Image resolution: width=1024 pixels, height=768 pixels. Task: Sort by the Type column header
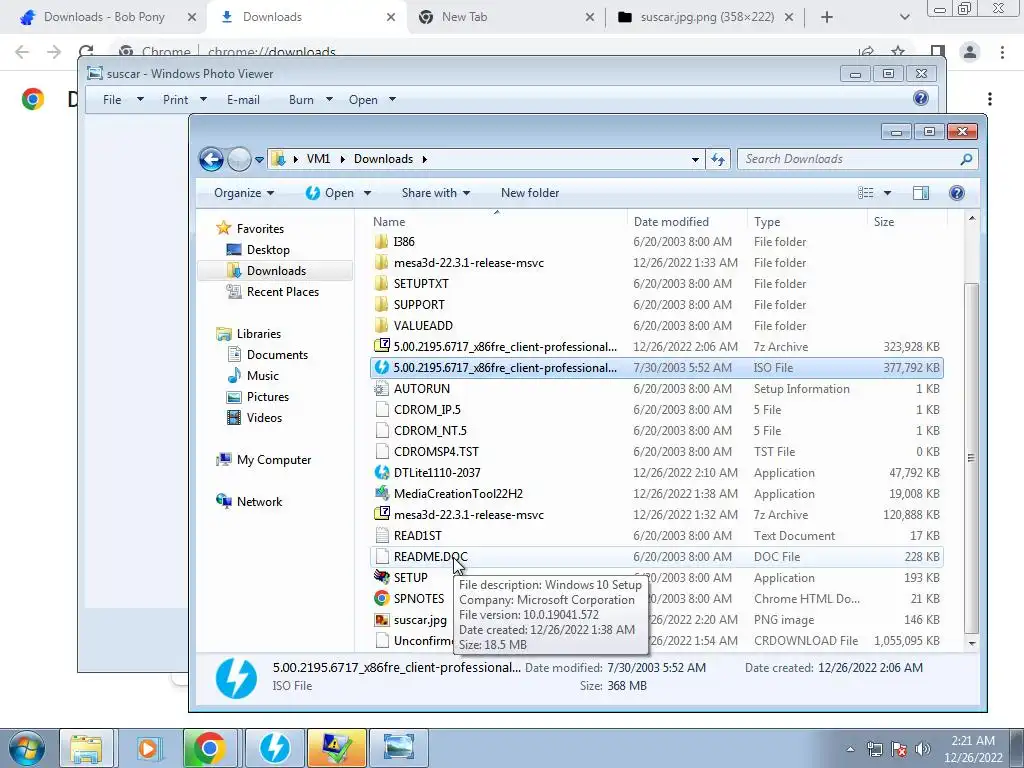click(807, 221)
